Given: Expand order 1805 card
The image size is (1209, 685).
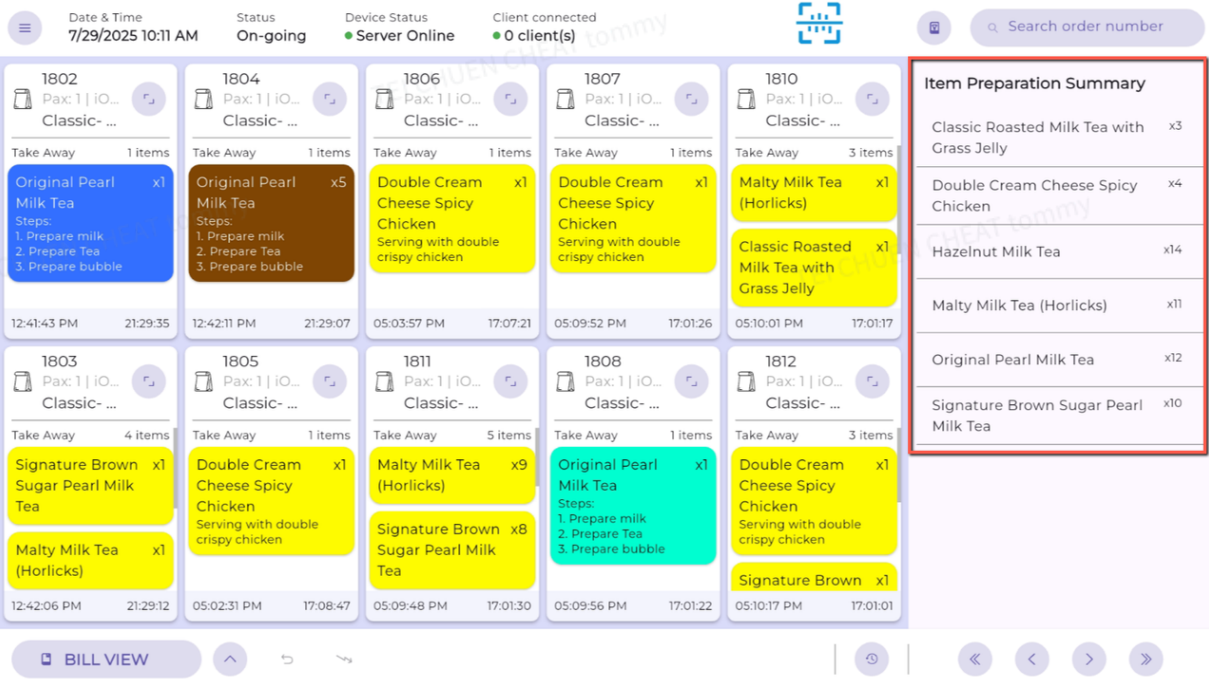Looking at the screenshot, I should 330,381.
